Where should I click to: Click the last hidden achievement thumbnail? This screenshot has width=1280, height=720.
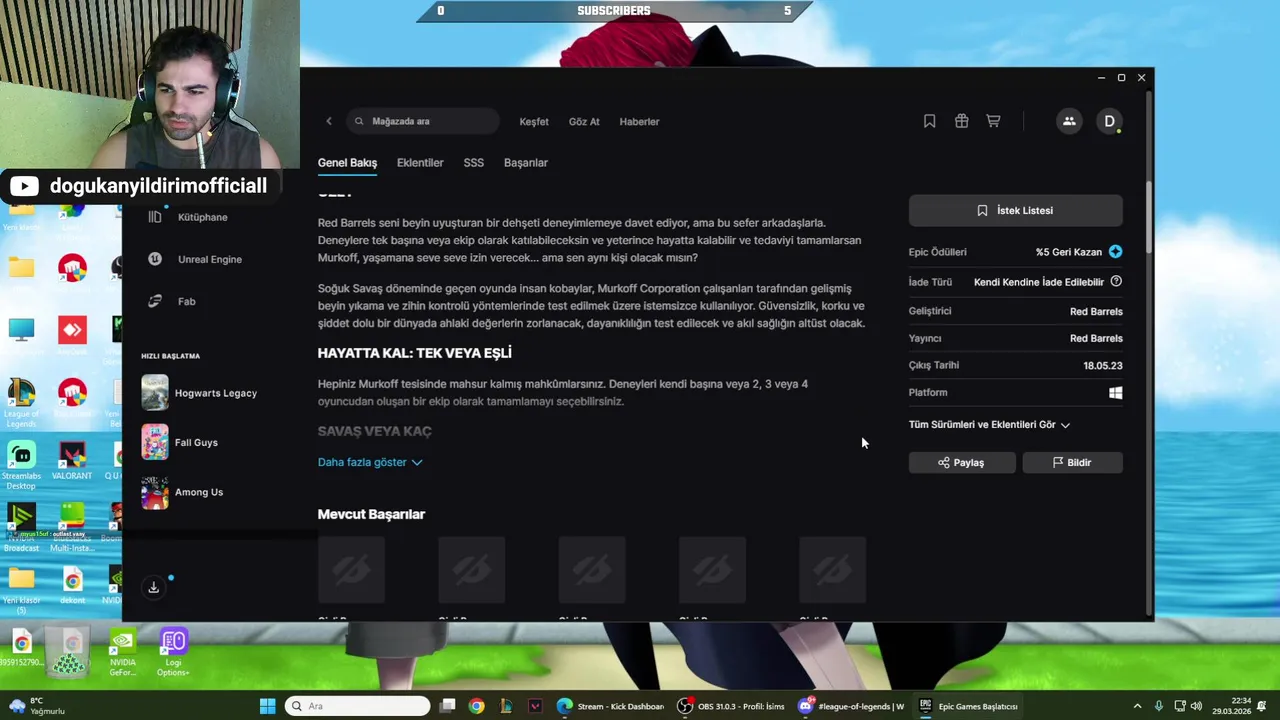[x=832, y=570]
